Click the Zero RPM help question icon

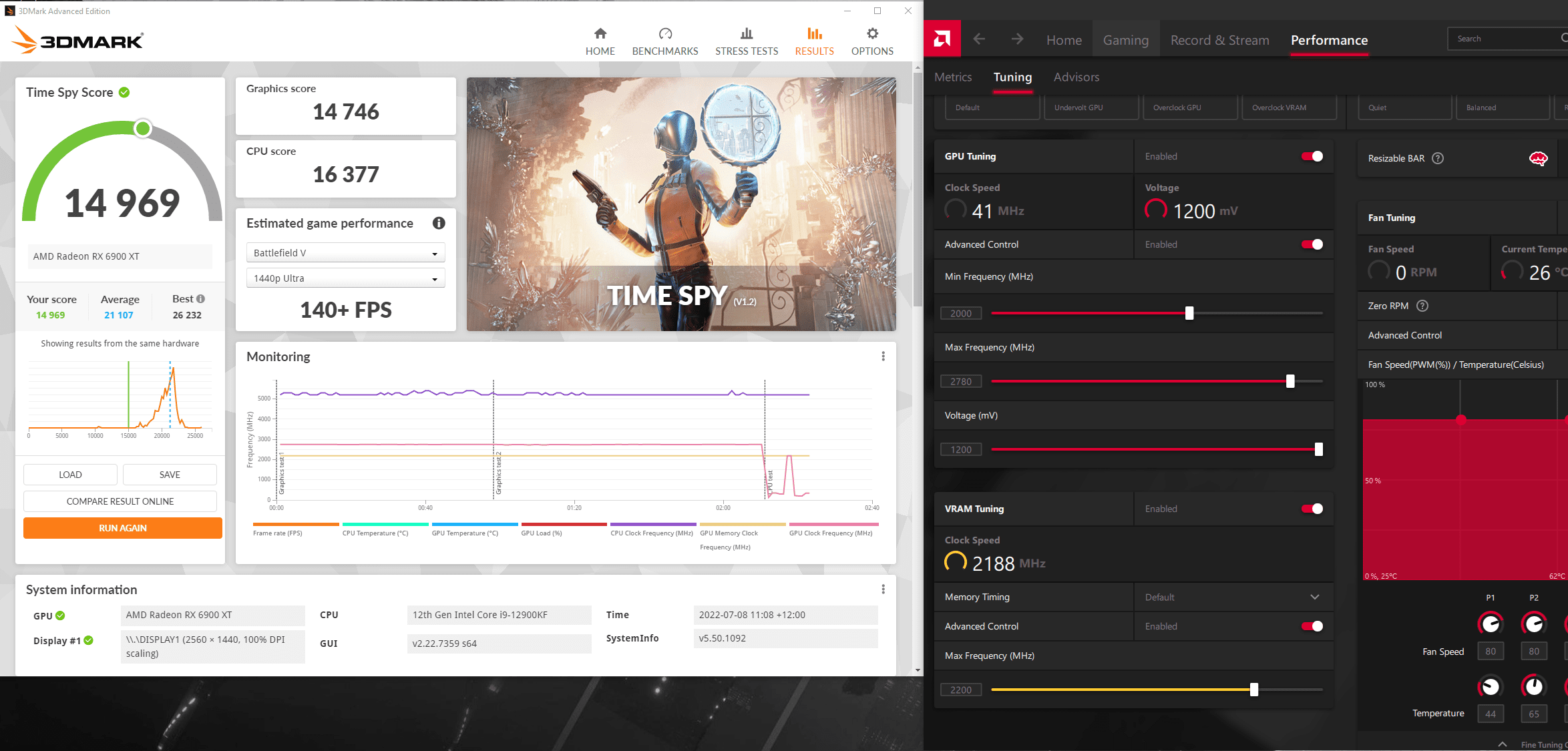coord(1422,306)
